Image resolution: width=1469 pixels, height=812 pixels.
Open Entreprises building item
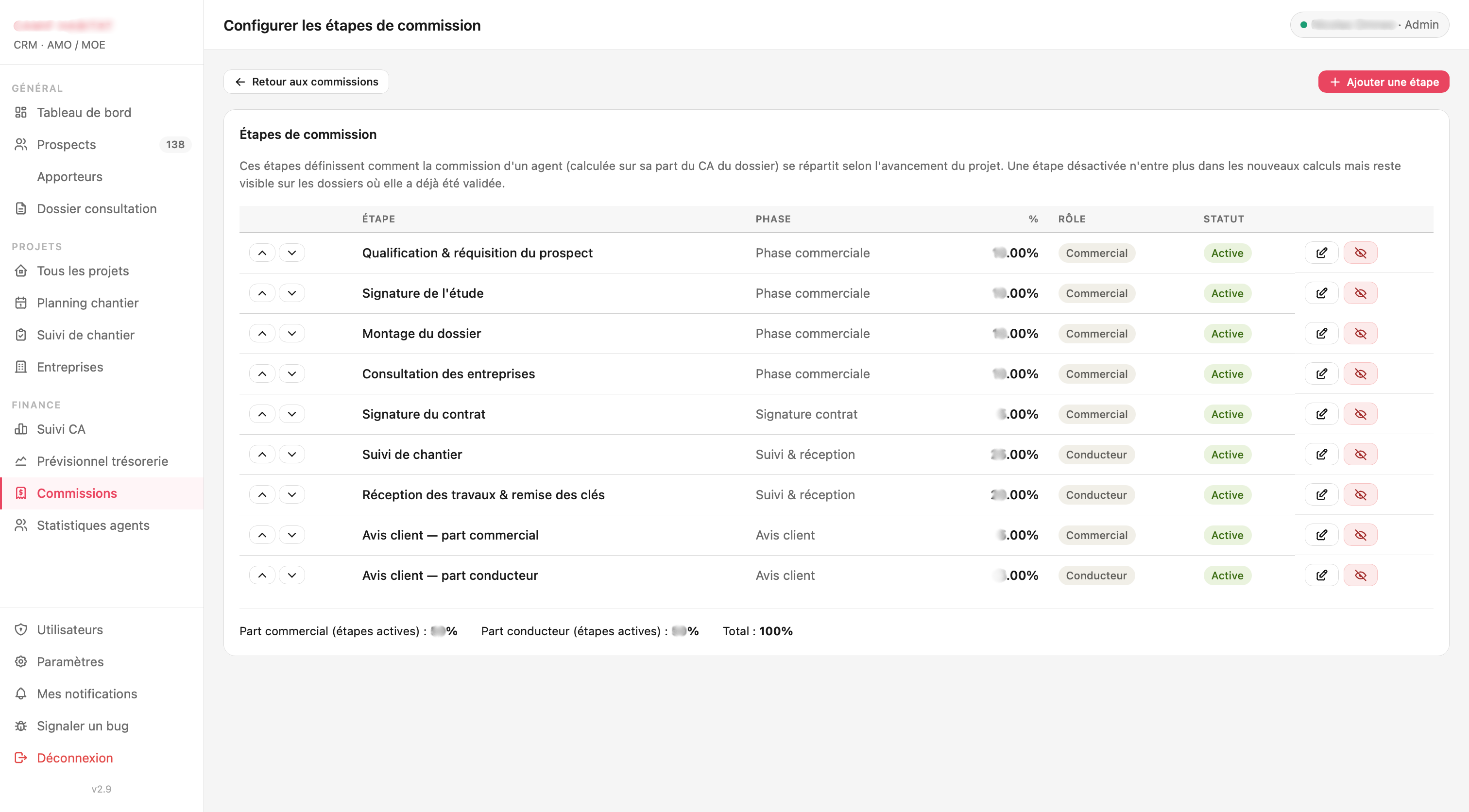tap(102, 367)
